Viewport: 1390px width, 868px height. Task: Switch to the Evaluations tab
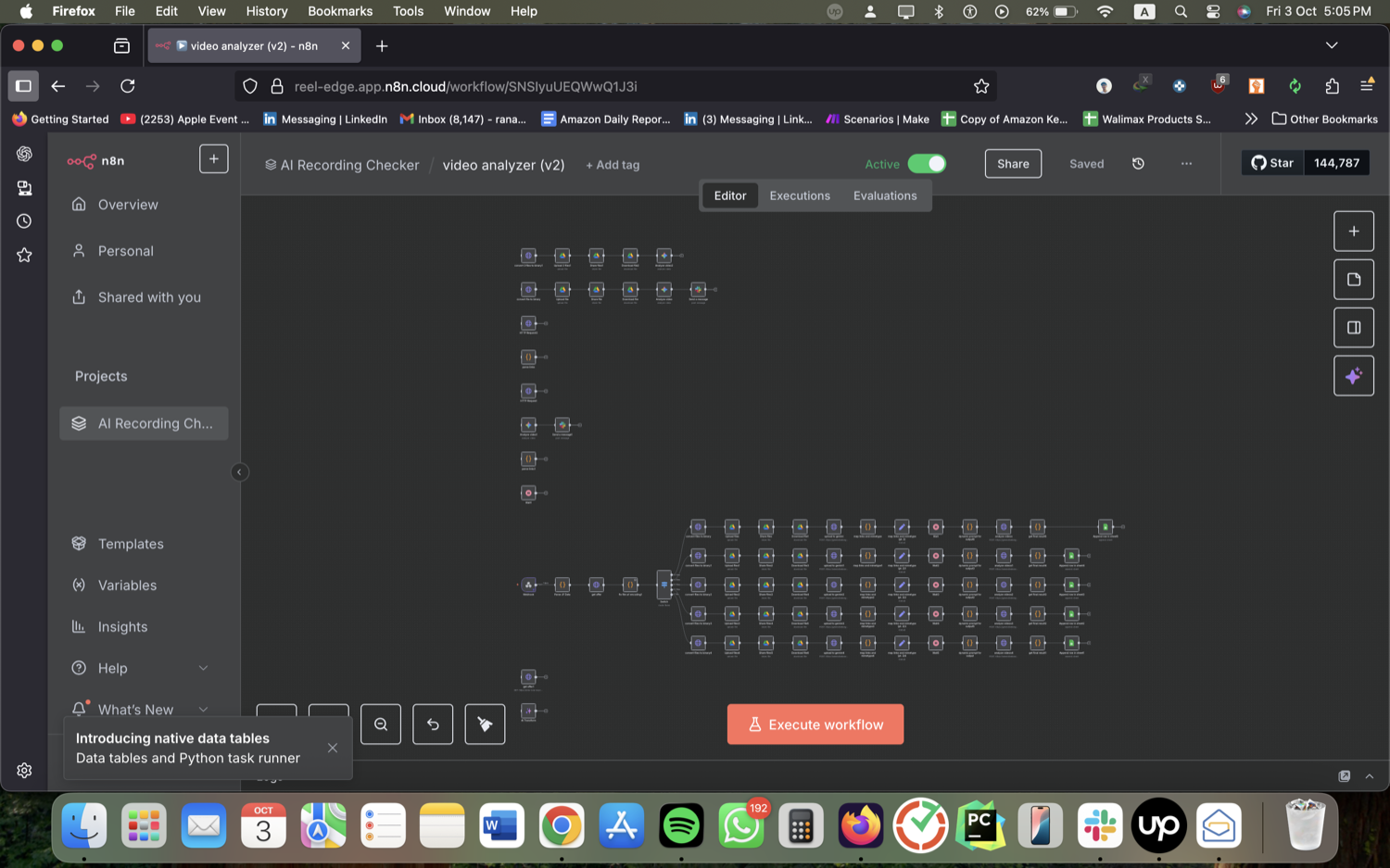(x=885, y=195)
